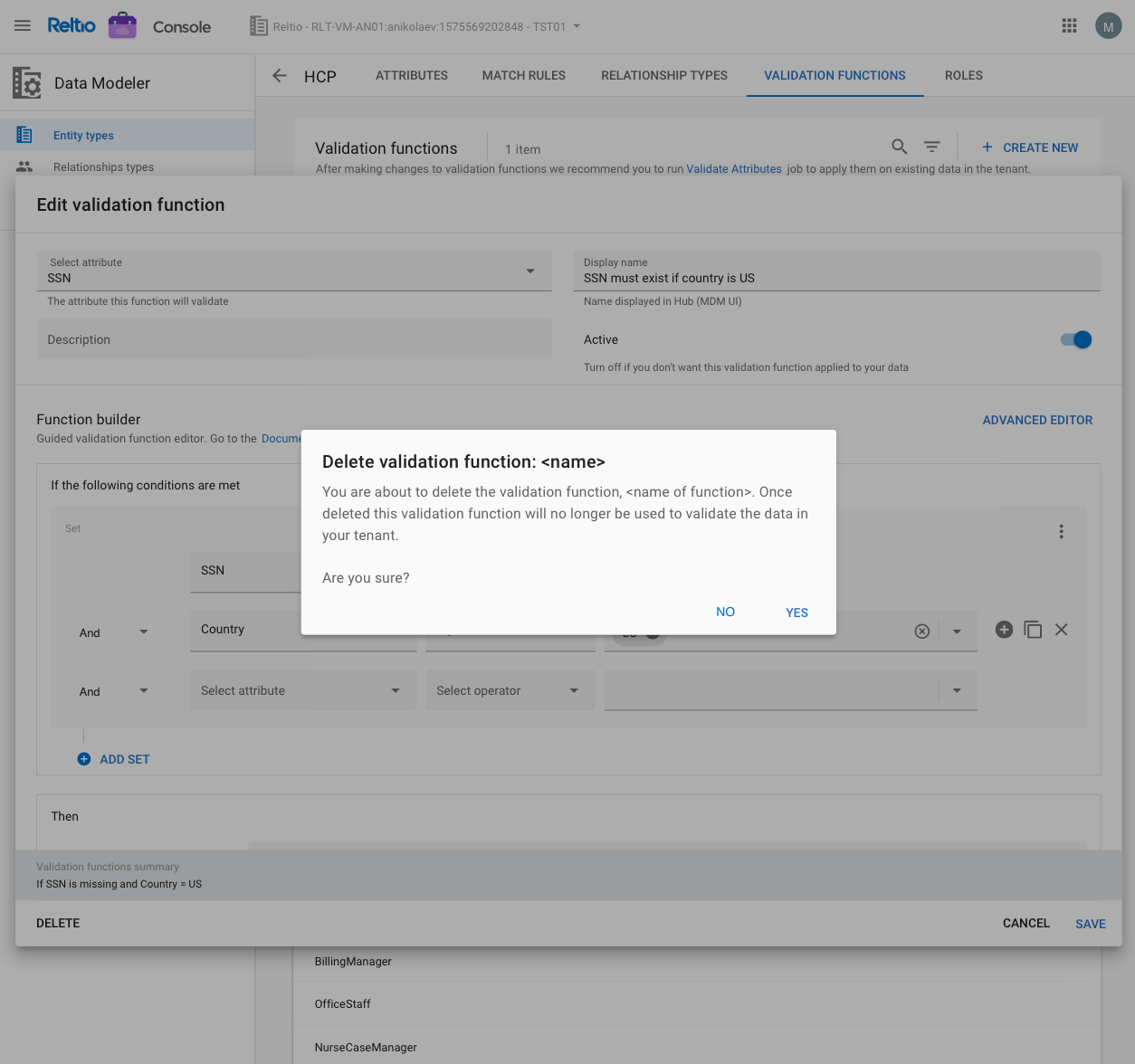Open the filter list icon
This screenshot has height=1064, width=1135.
click(x=931, y=147)
